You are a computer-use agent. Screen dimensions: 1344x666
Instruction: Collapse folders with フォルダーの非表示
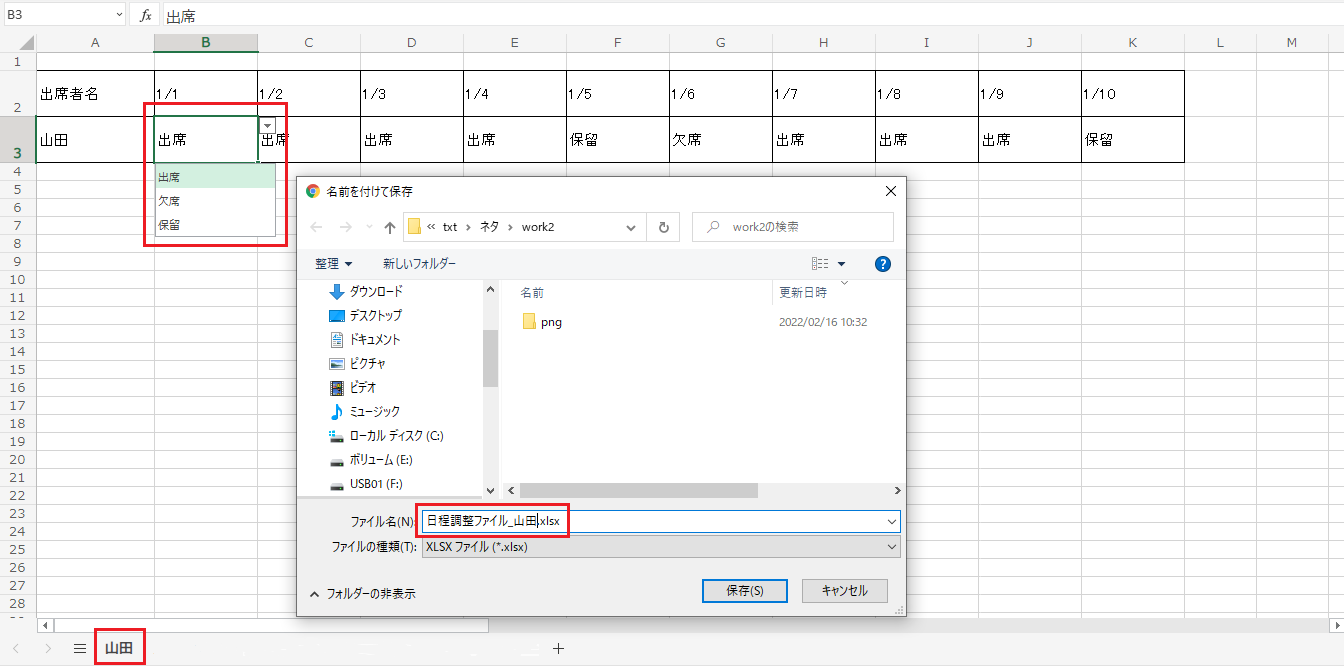pyautogui.click(x=362, y=593)
